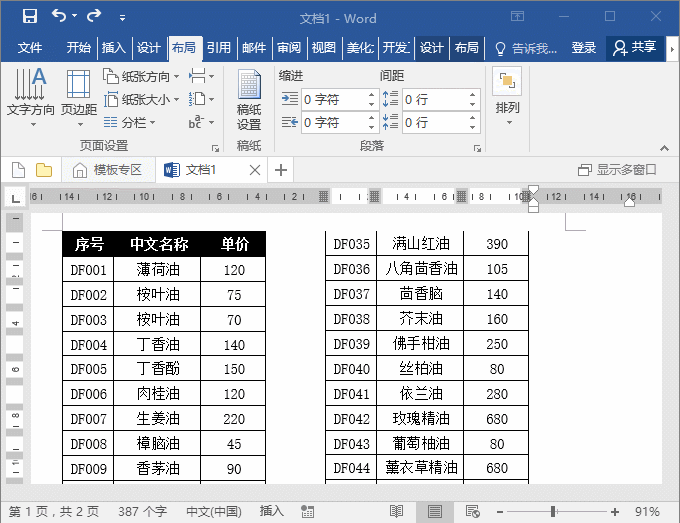Switch to Web Layout view in status bar
The image size is (680, 523).
(x=471, y=511)
